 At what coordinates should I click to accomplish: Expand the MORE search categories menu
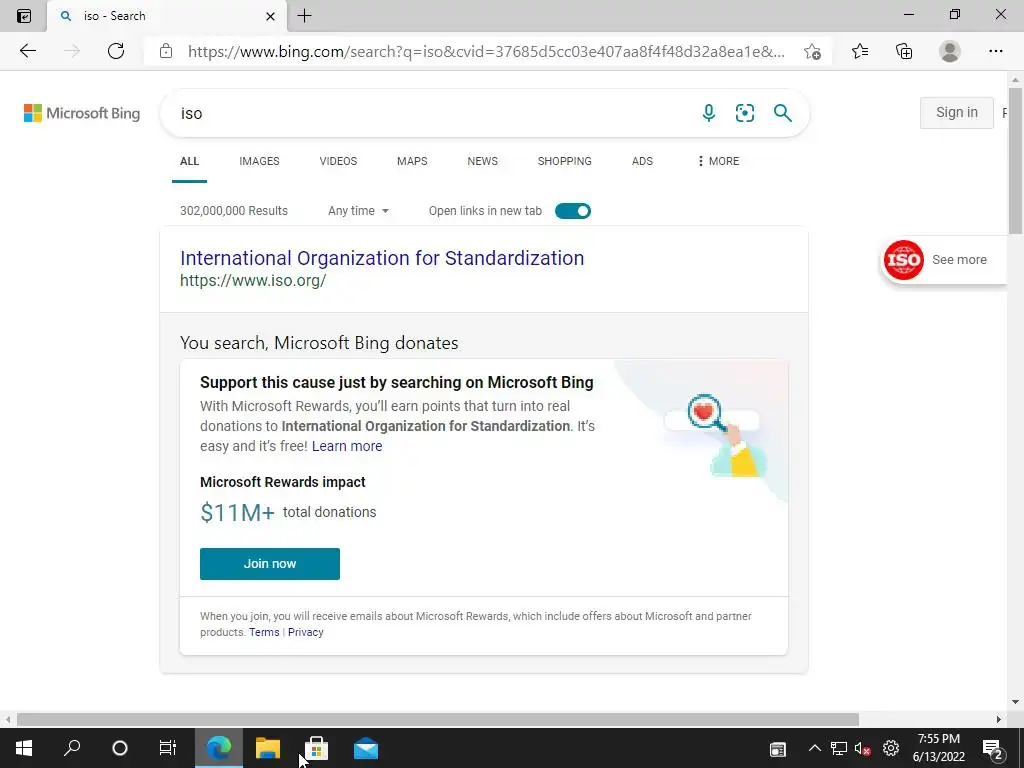click(718, 161)
